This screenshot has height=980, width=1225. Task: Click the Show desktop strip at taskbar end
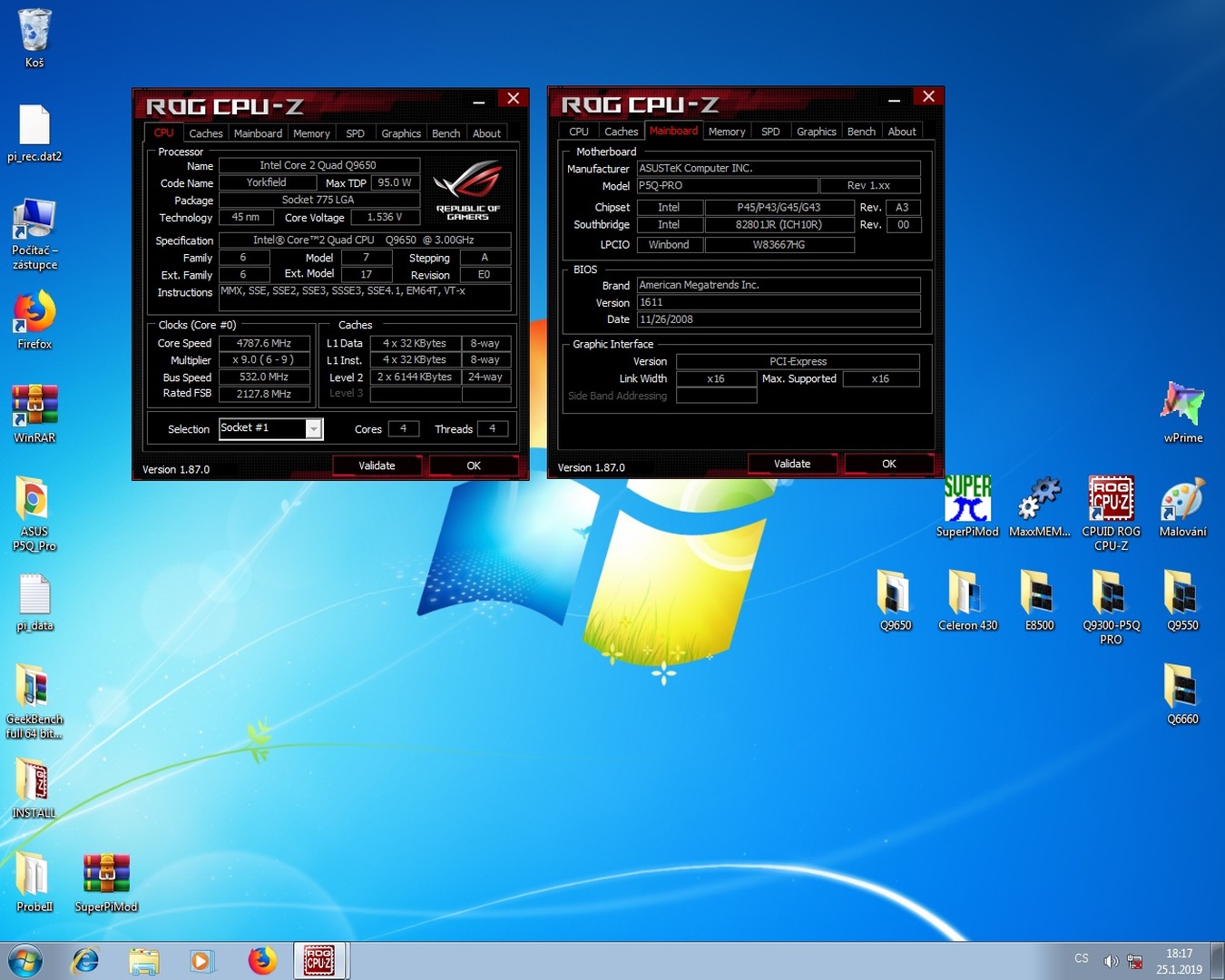(1218, 961)
